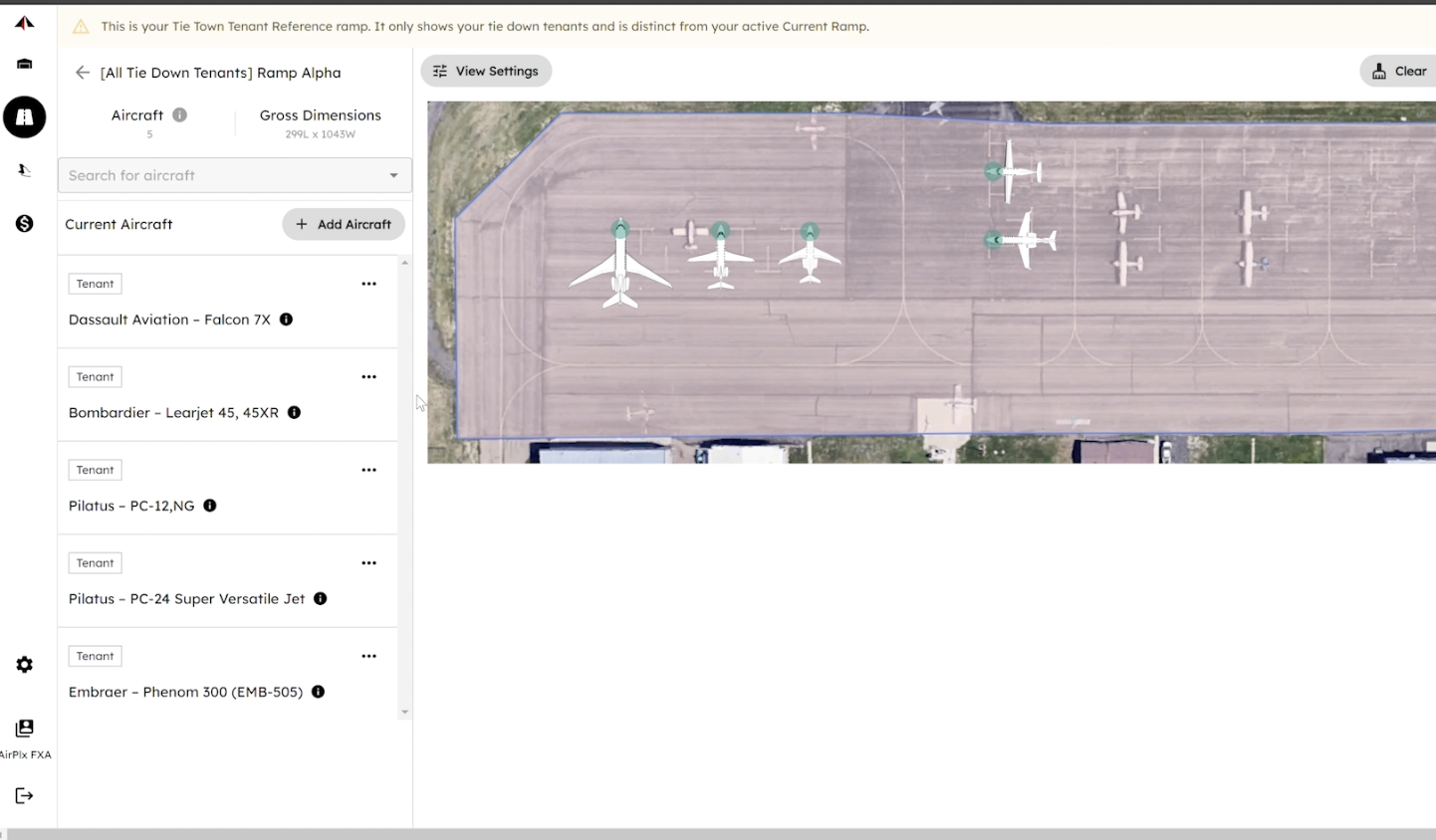
Task: Show info for Pilatus PC-12,NG
Action: [210, 506]
